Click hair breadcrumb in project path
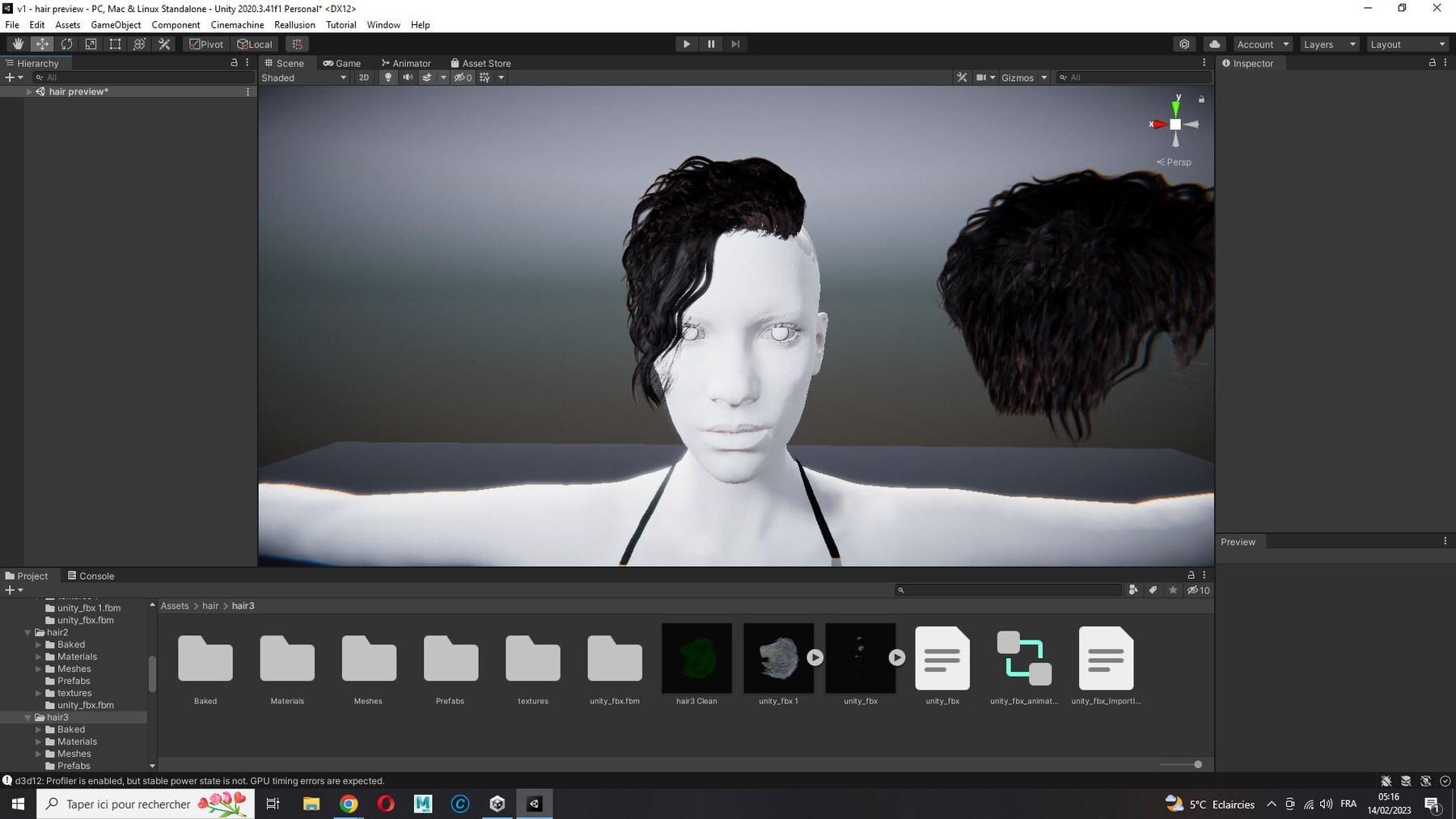This screenshot has height=819, width=1456. tap(210, 606)
